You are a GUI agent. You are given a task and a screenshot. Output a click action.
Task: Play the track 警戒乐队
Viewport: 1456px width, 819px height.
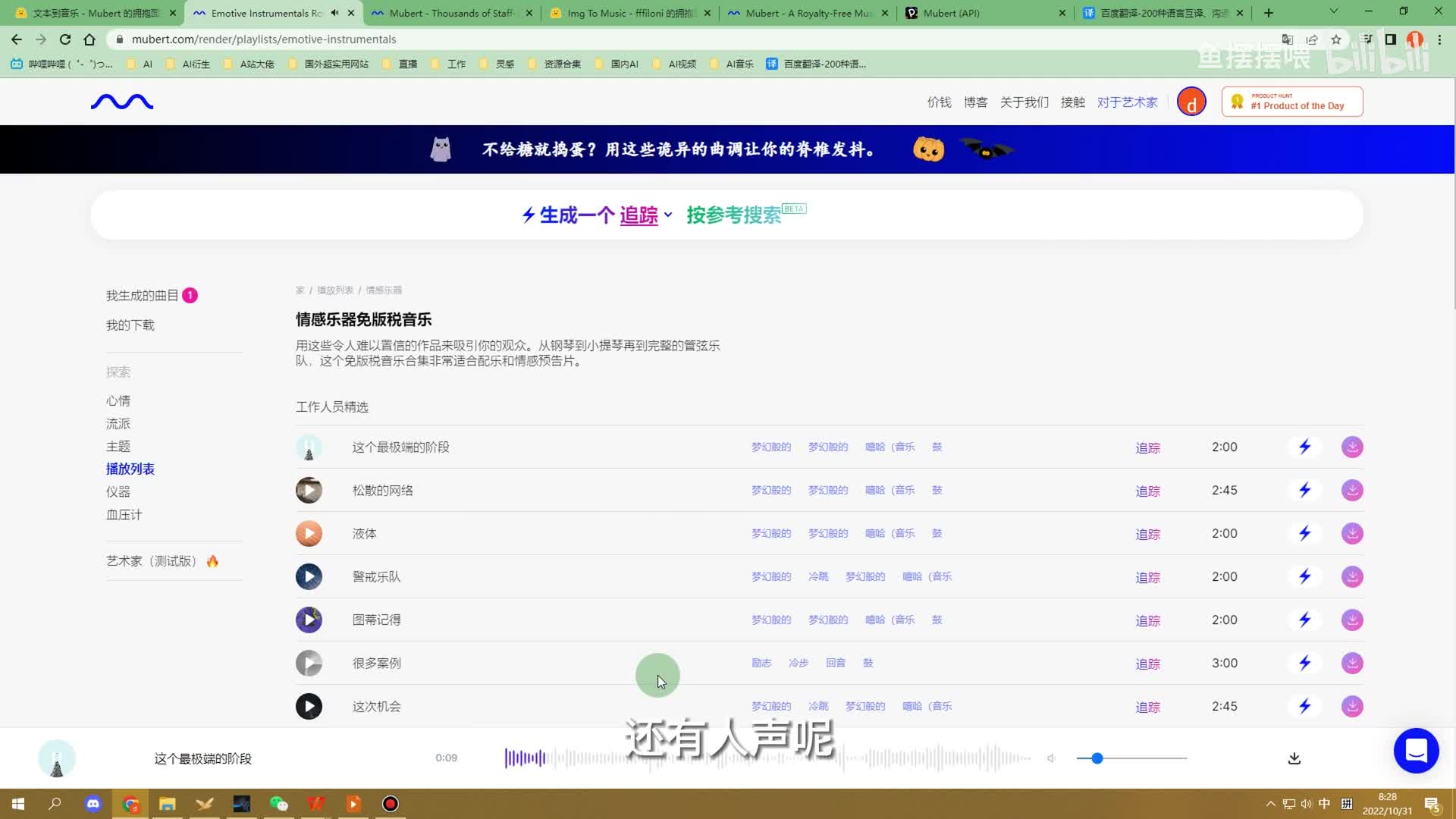[309, 576]
